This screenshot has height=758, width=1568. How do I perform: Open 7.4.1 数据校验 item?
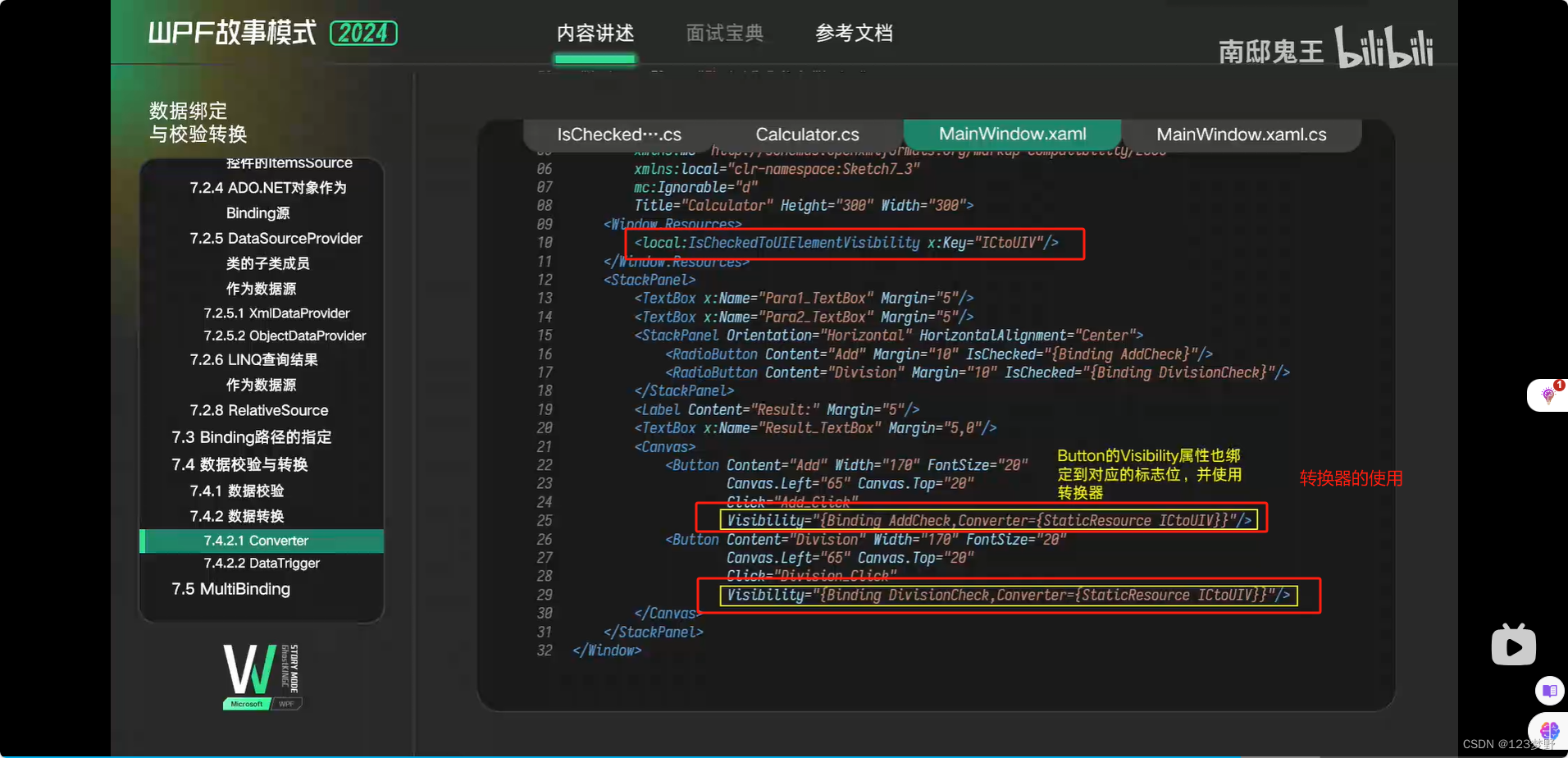(236, 491)
